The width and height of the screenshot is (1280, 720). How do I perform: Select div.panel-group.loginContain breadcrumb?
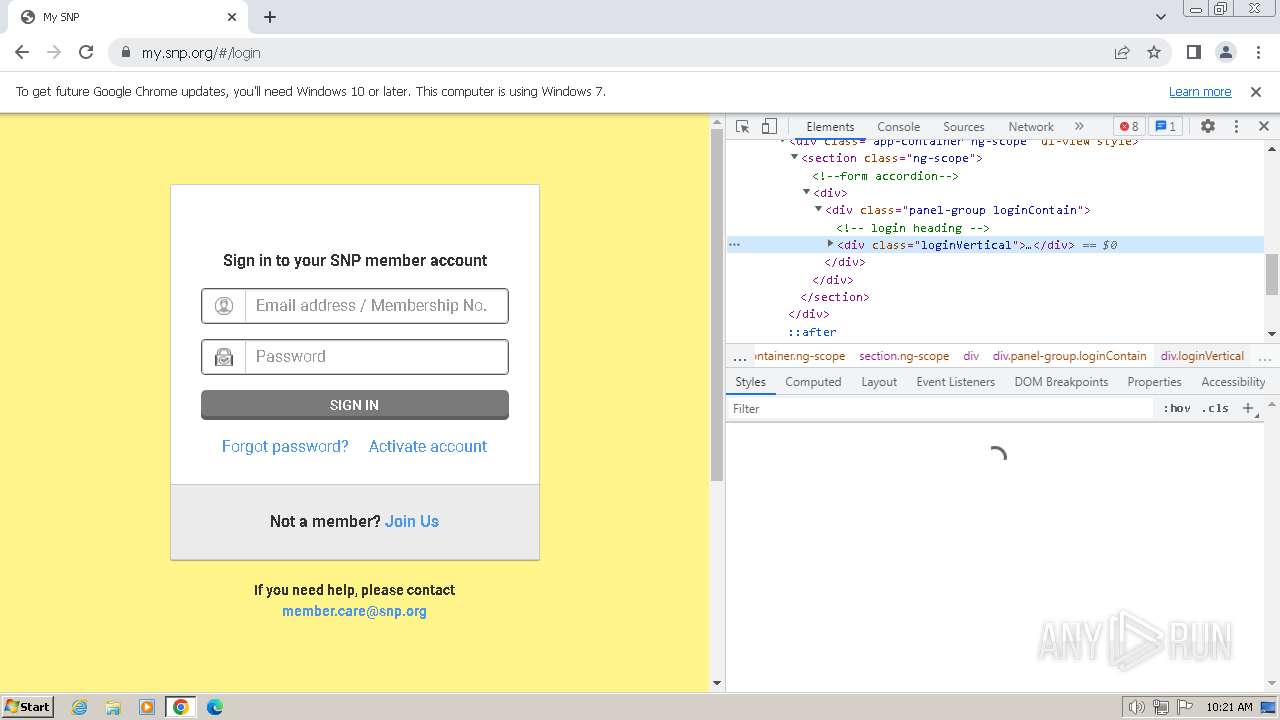point(1069,356)
